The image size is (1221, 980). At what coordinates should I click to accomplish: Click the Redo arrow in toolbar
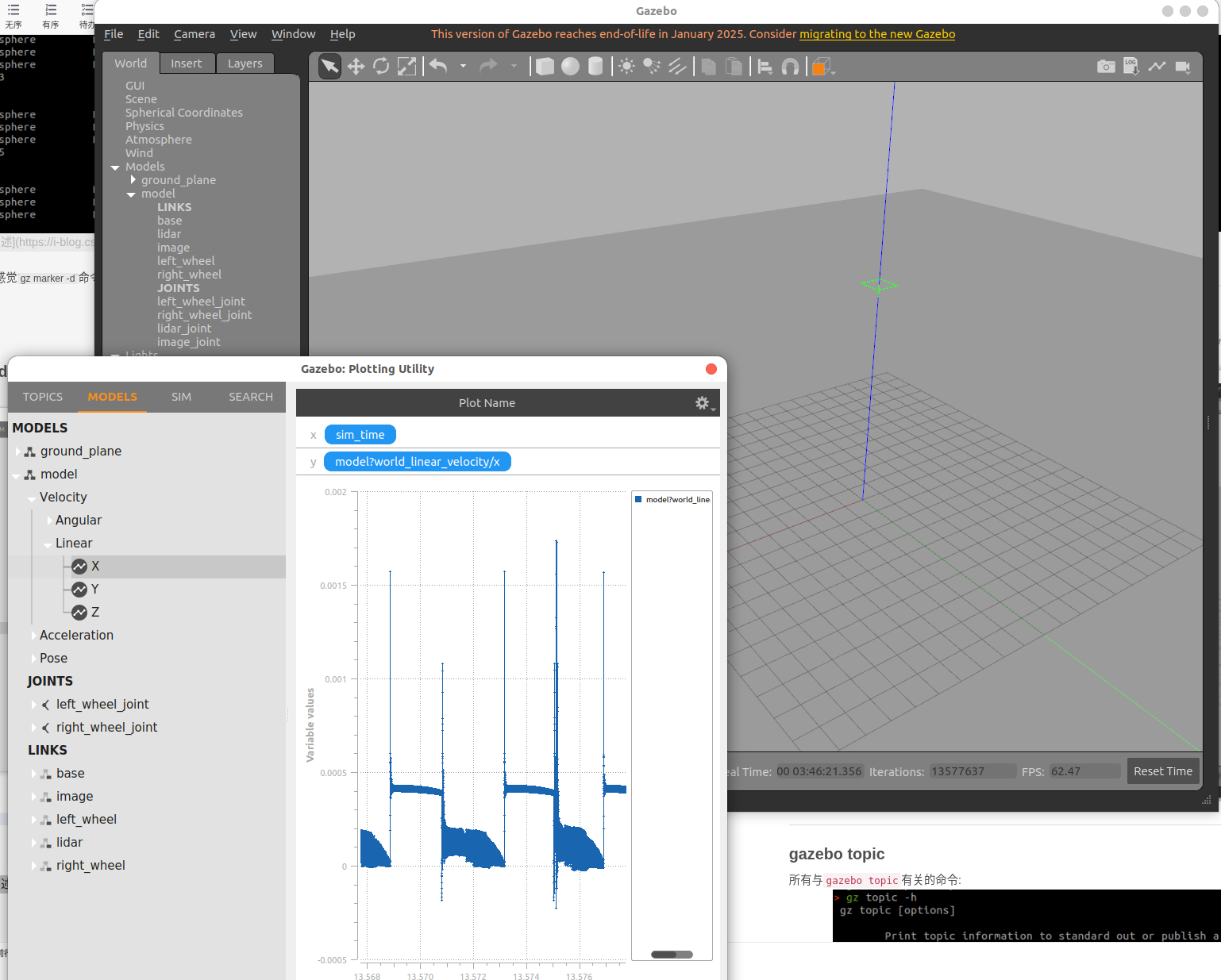(x=488, y=67)
